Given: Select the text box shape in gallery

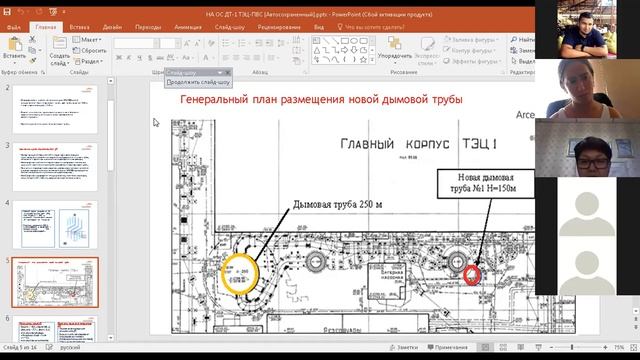Looking at the screenshot, I should click(x=317, y=41).
